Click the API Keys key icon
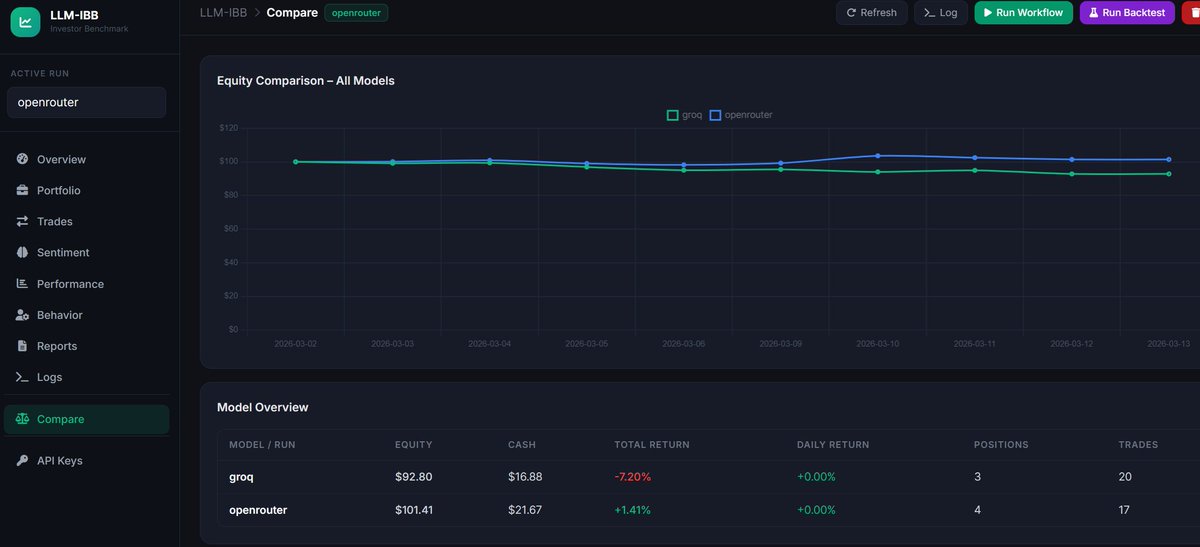This screenshot has width=1200, height=547. (x=22, y=461)
